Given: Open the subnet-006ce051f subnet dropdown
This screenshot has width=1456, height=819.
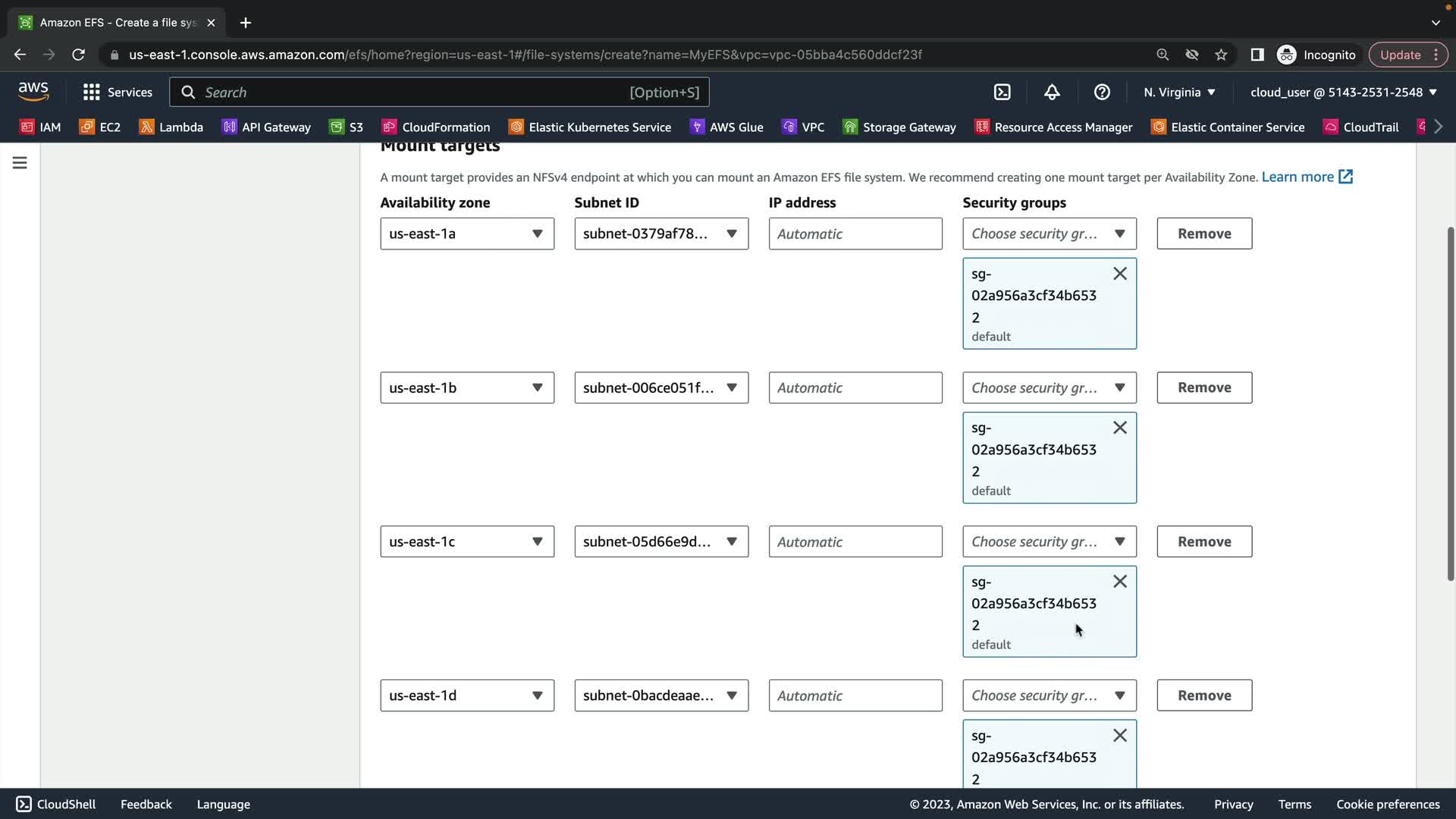Looking at the screenshot, I should coord(661,388).
